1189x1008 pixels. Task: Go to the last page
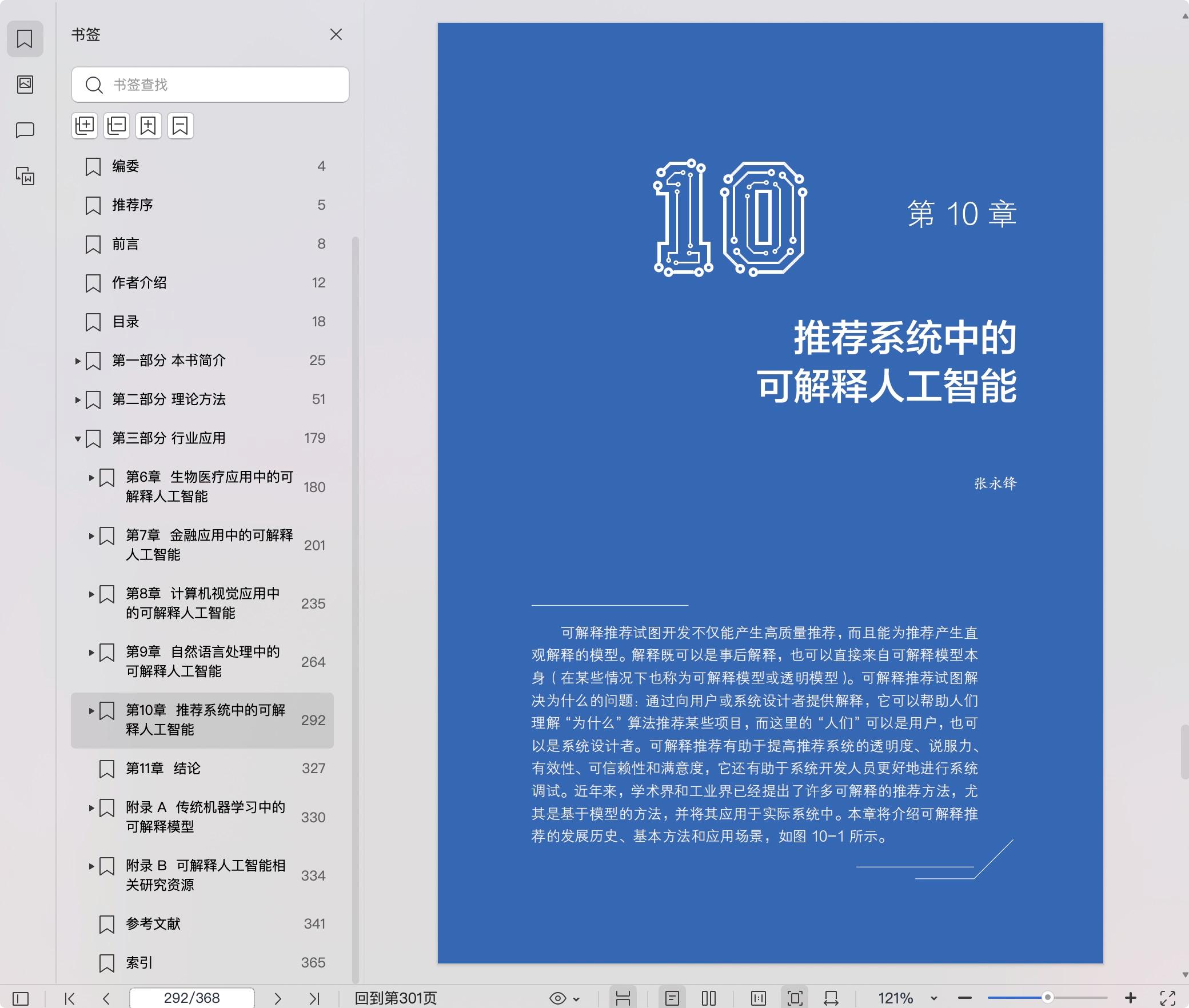pos(314,998)
